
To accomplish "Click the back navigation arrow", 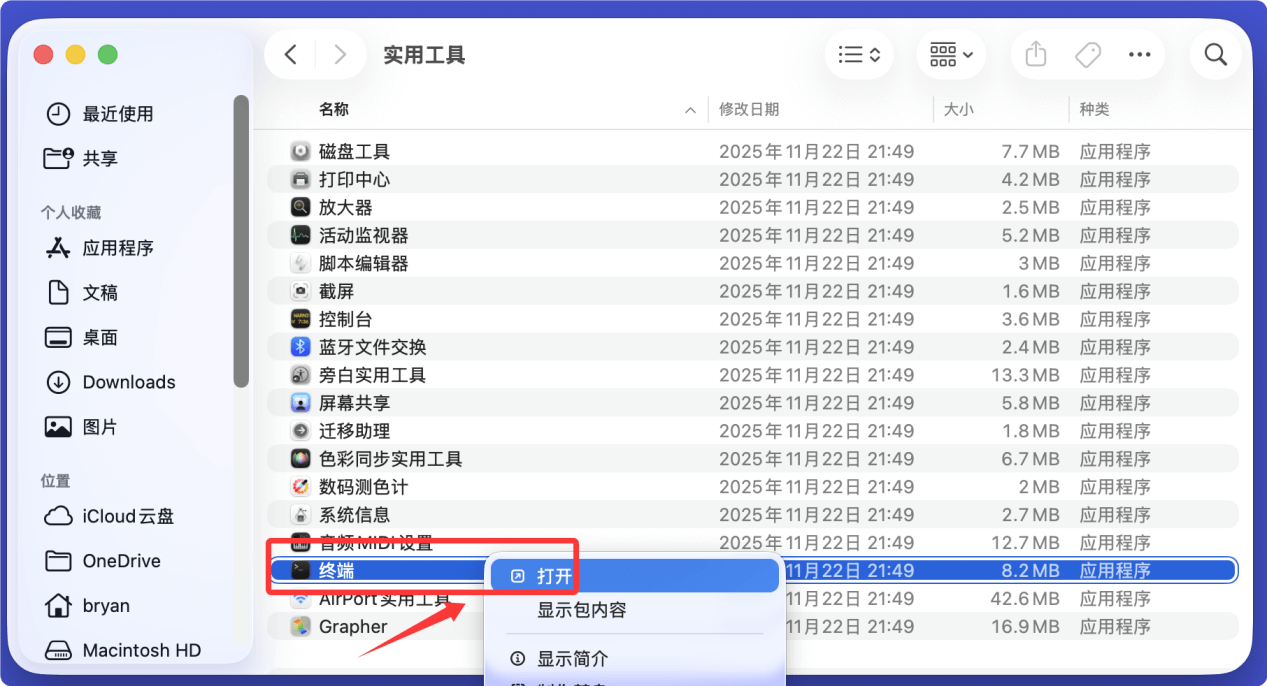I will (290, 54).
